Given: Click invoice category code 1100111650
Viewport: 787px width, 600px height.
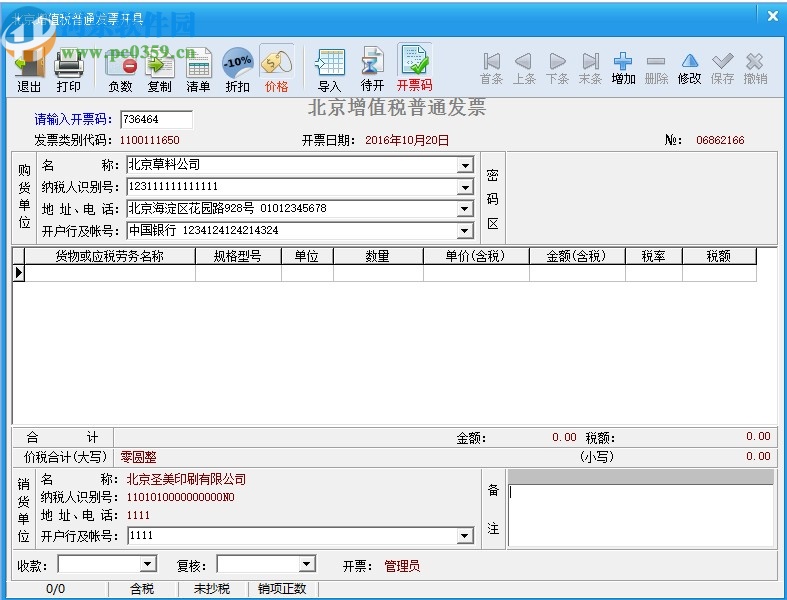Looking at the screenshot, I should (150, 140).
